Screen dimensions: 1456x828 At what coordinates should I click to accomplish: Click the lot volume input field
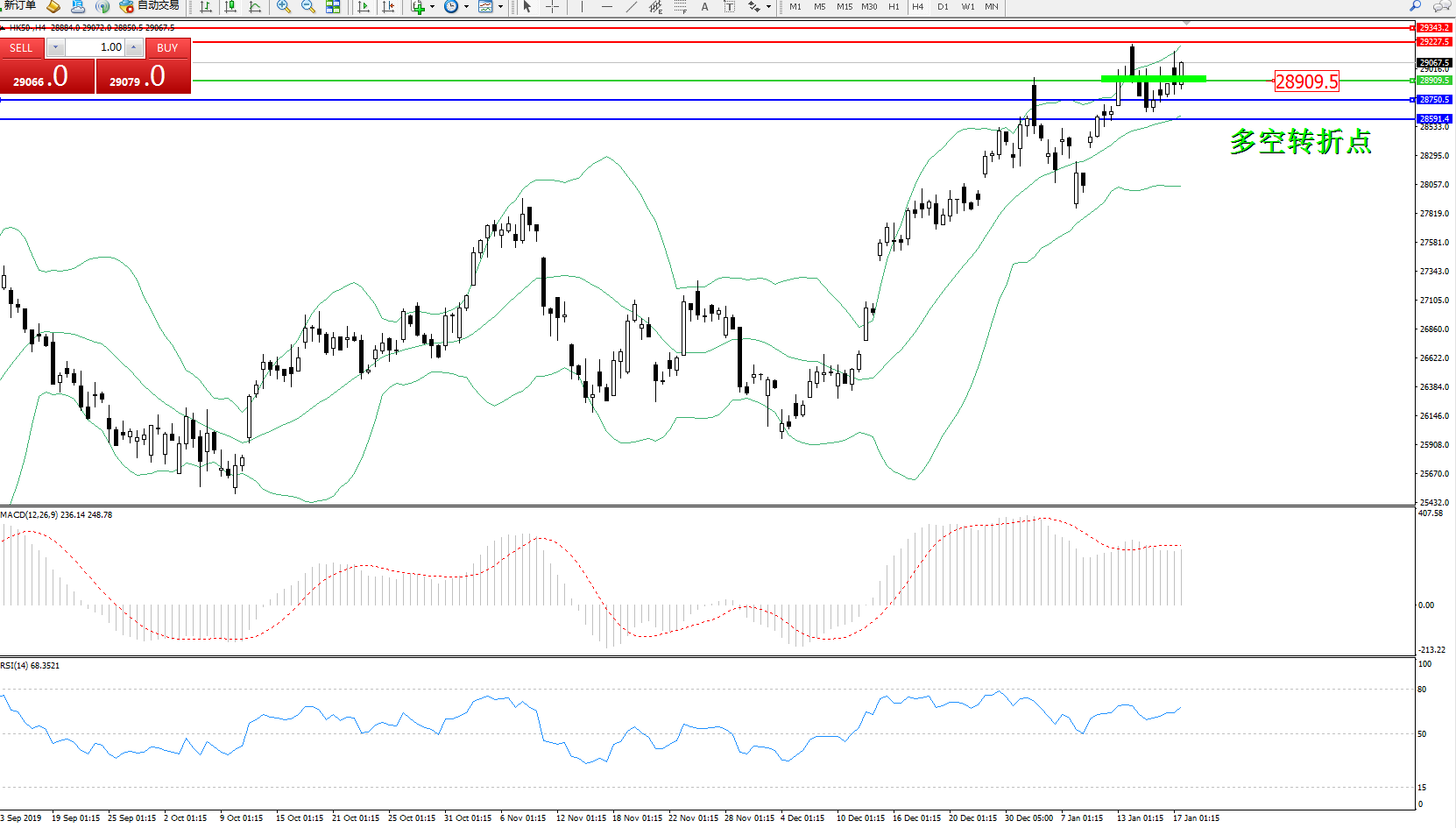click(x=96, y=47)
